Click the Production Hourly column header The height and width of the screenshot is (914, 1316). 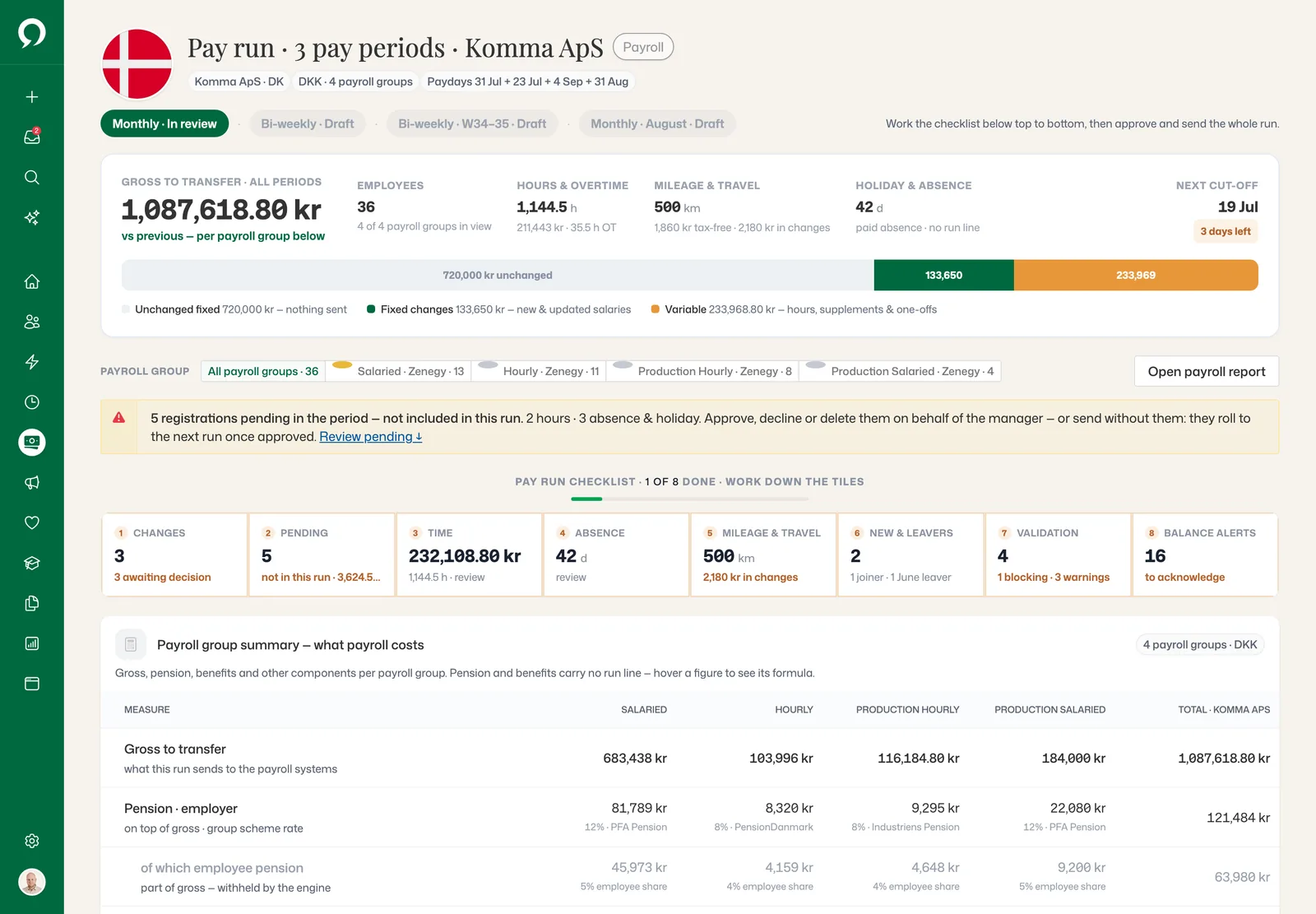click(x=907, y=709)
